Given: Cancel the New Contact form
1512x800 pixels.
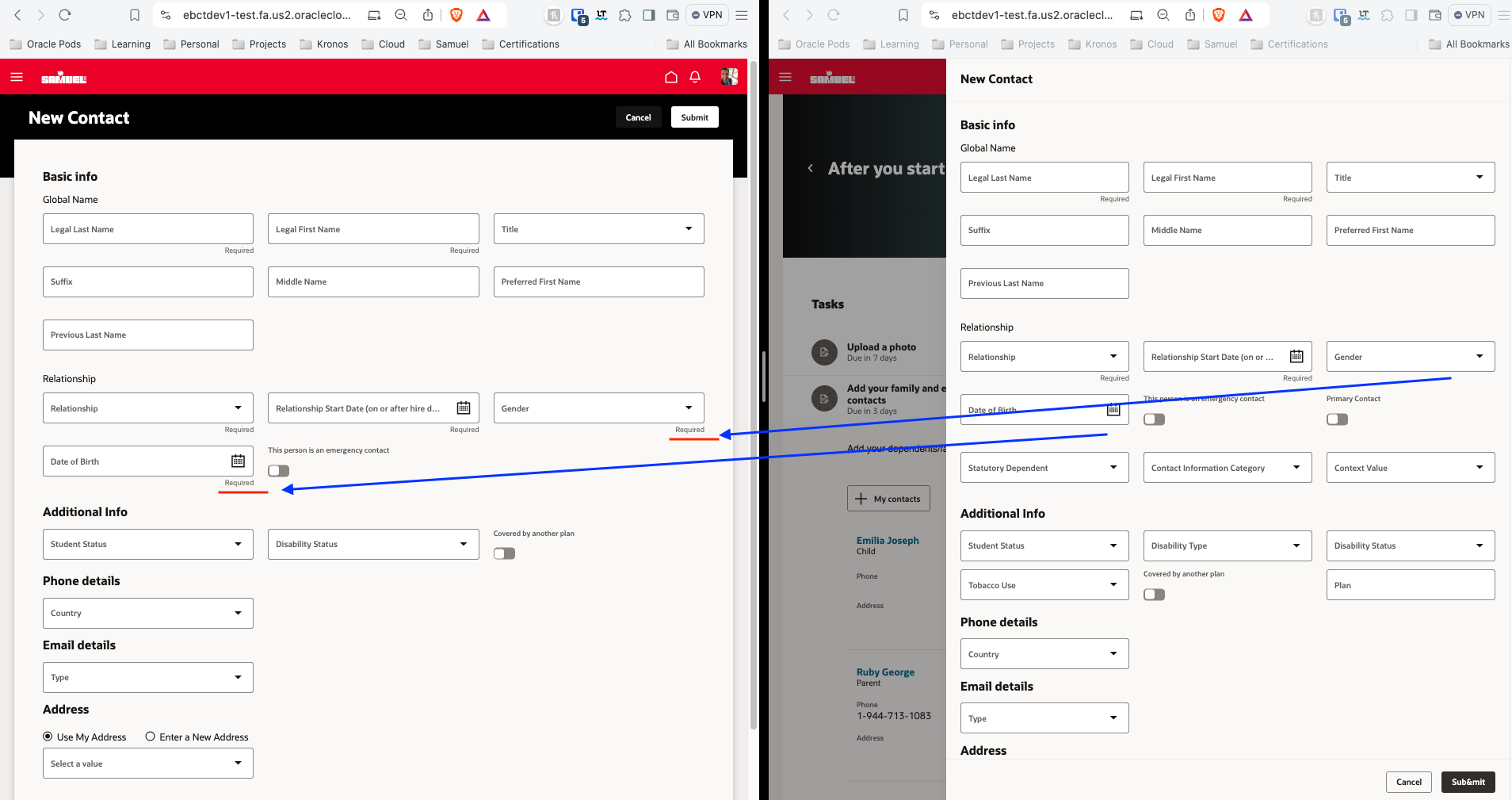Looking at the screenshot, I should click(x=638, y=117).
